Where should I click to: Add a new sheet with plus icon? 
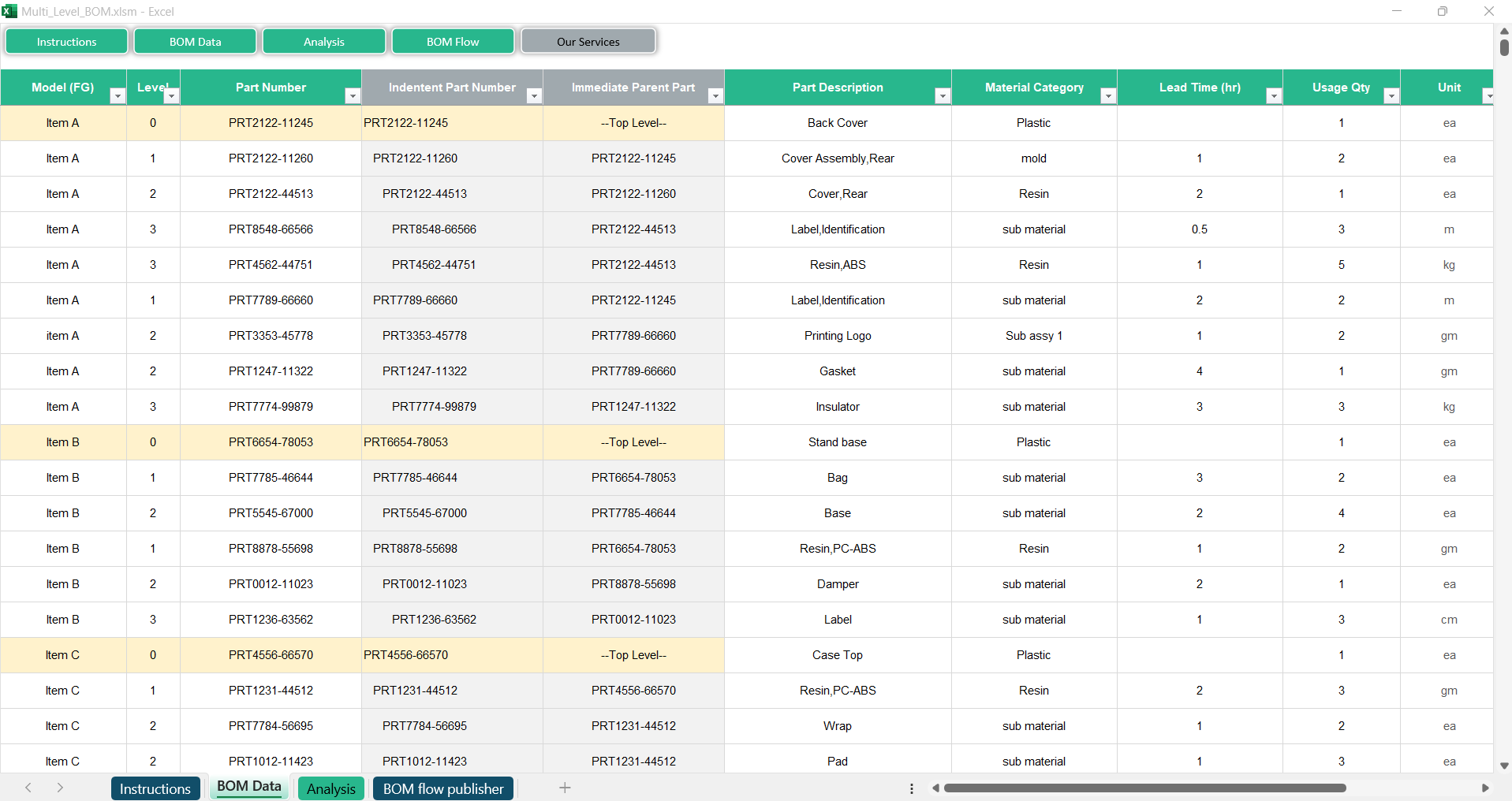pyautogui.click(x=565, y=788)
